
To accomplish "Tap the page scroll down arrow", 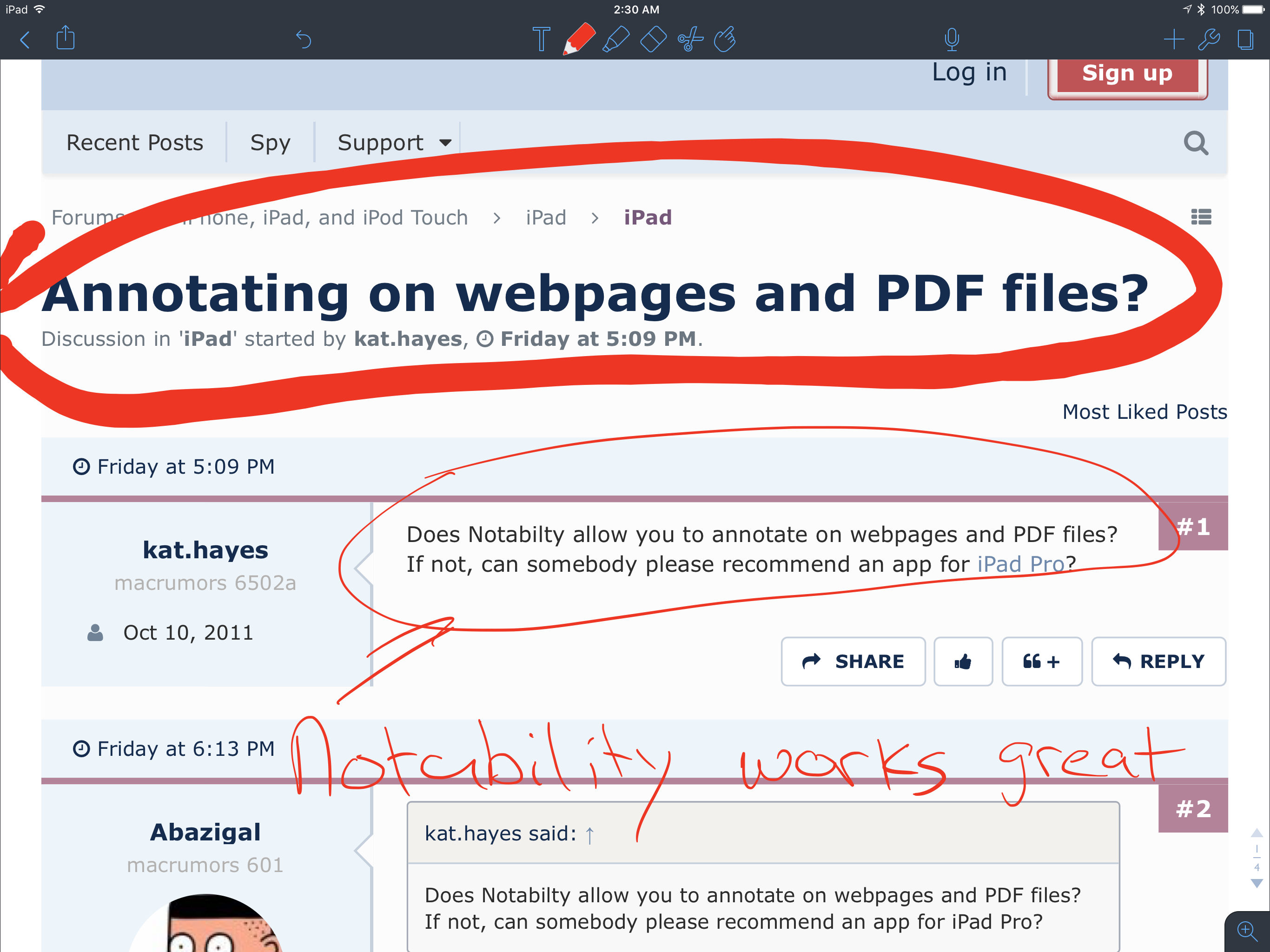I will (x=1256, y=884).
